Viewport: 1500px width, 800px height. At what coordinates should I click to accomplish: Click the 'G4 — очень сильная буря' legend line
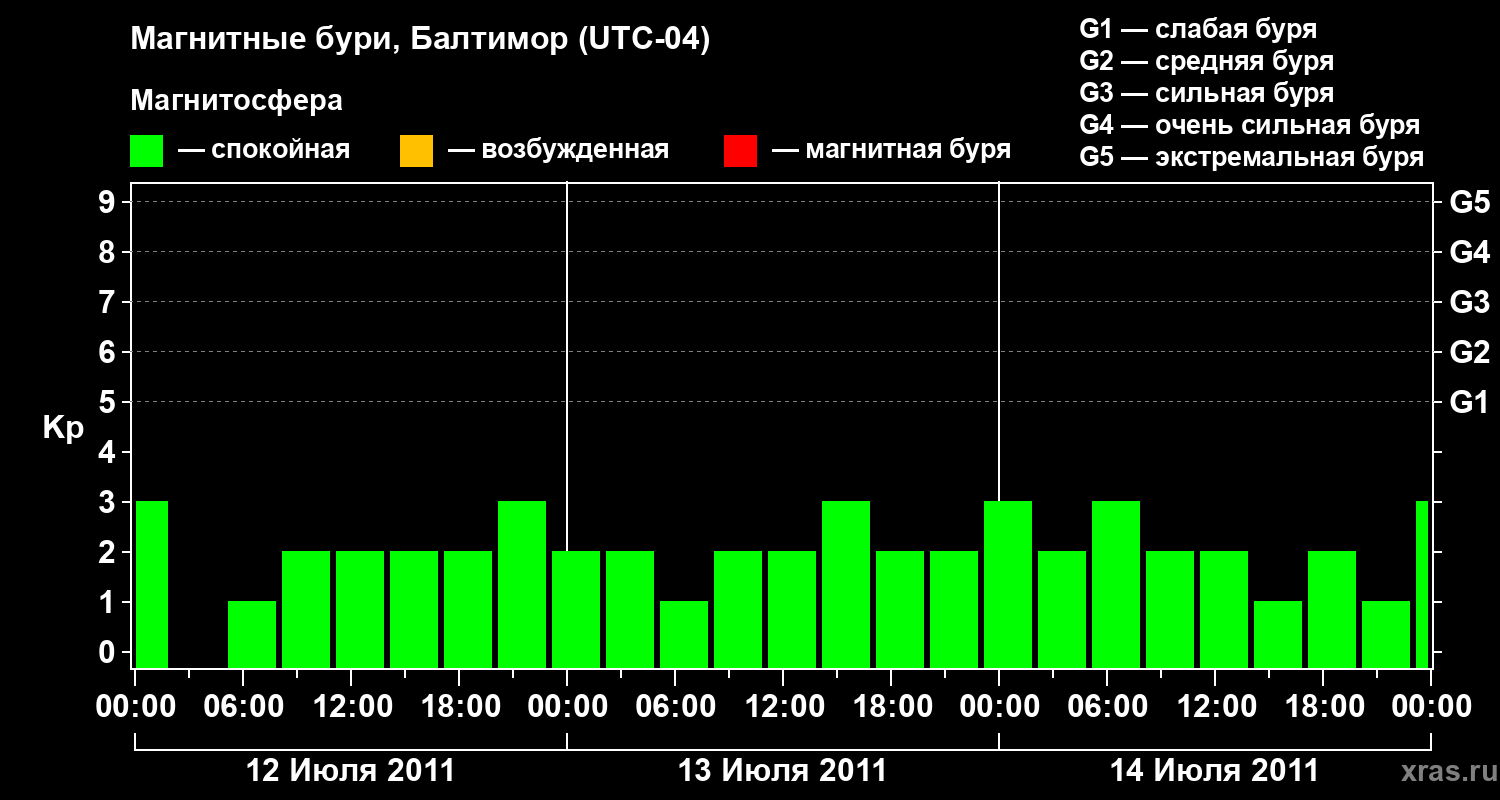tap(1250, 125)
